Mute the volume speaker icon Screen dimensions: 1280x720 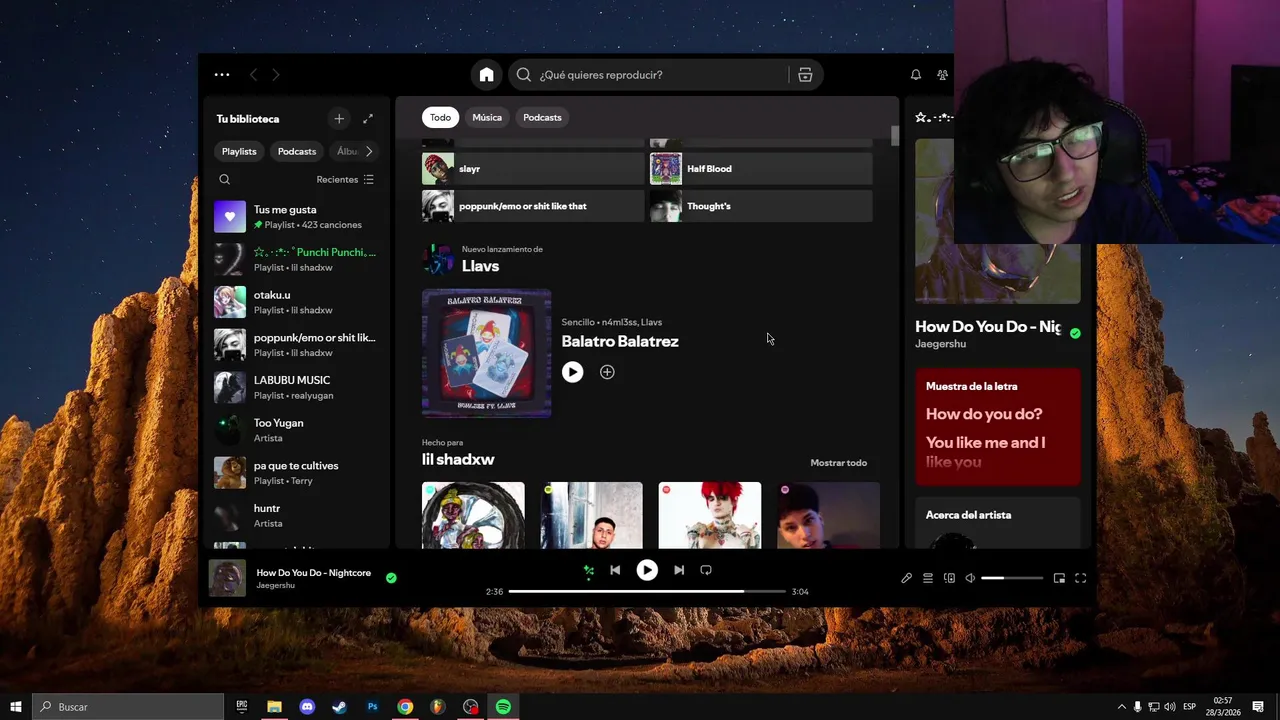click(970, 578)
